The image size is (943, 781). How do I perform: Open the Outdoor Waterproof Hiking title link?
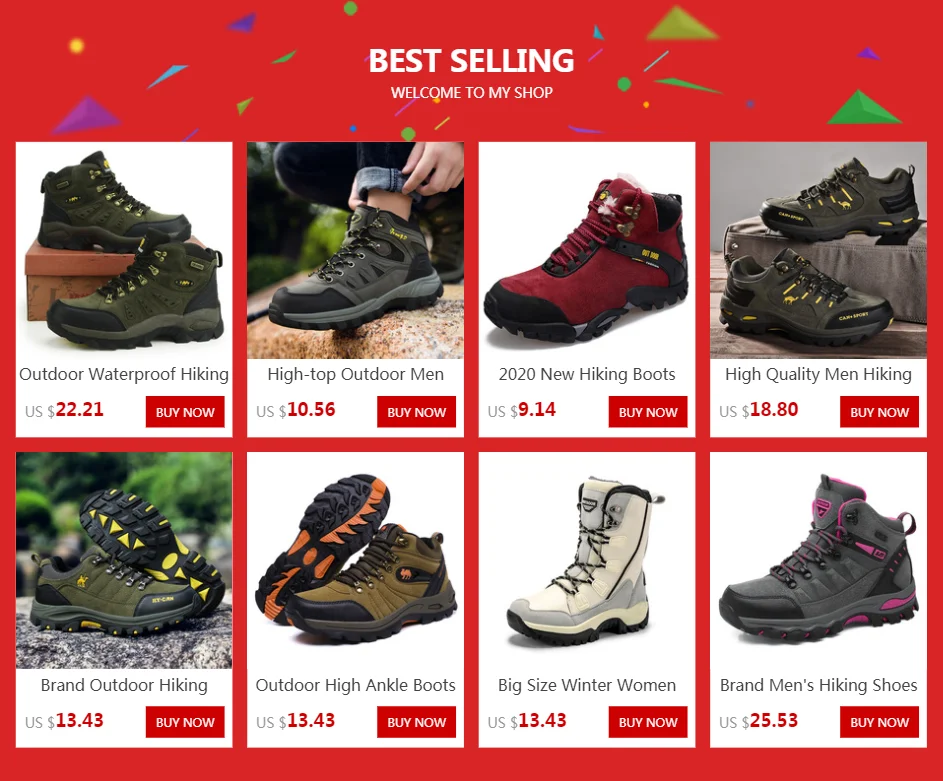click(124, 375)
